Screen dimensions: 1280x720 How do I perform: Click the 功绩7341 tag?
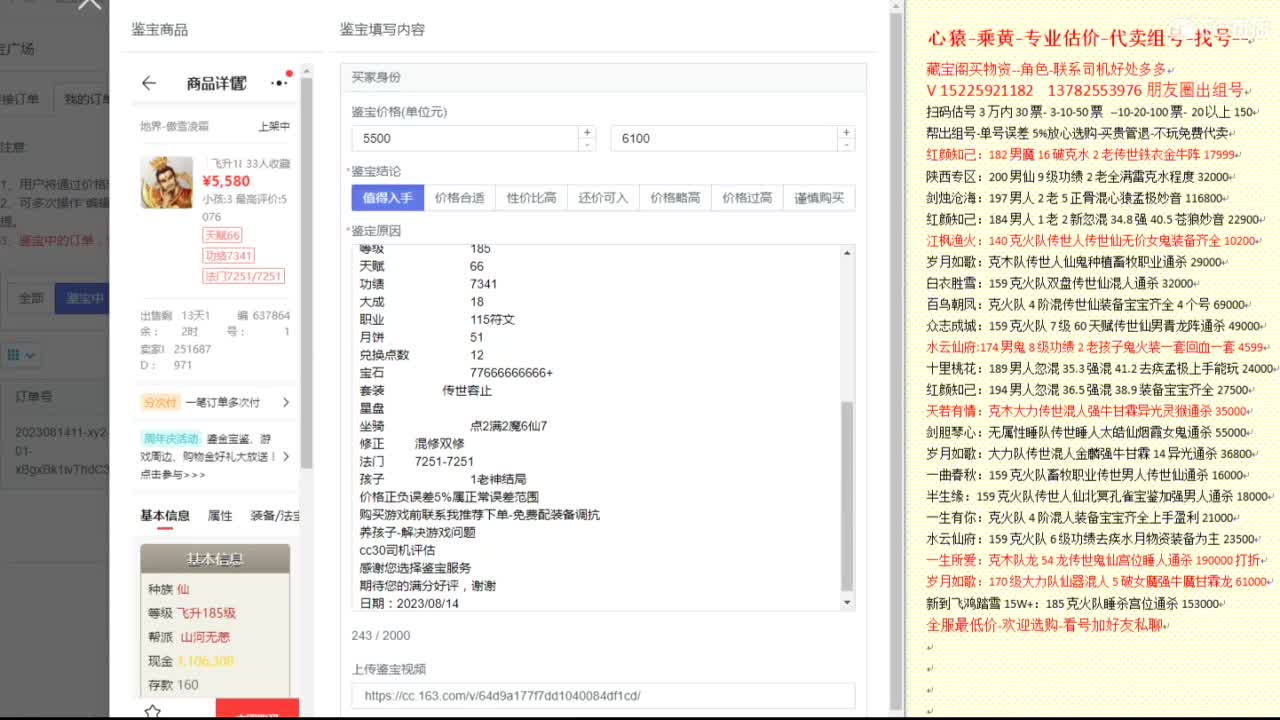(x=228, y=256)
